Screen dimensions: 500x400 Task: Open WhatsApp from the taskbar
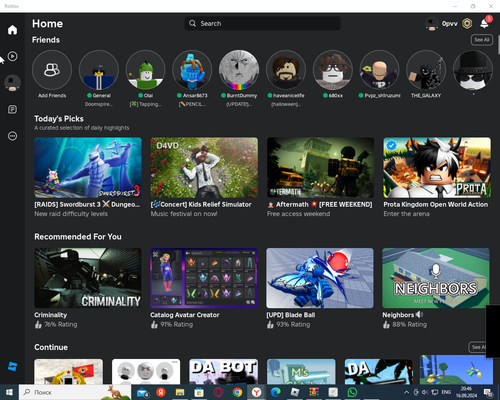click(352, 392)
